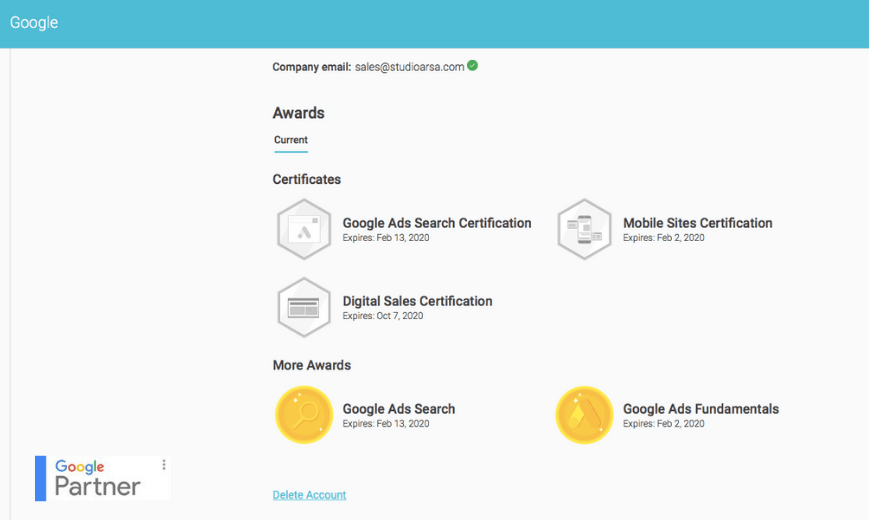869x520 pixels.
Task: Open the Google Partner badge menu dots
Action: click(x=163, y=465)
